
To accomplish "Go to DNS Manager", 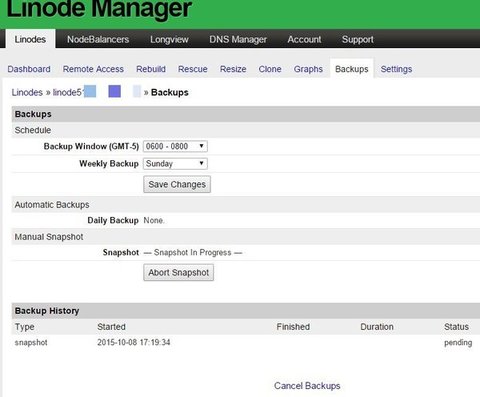I will pos(238,39).
